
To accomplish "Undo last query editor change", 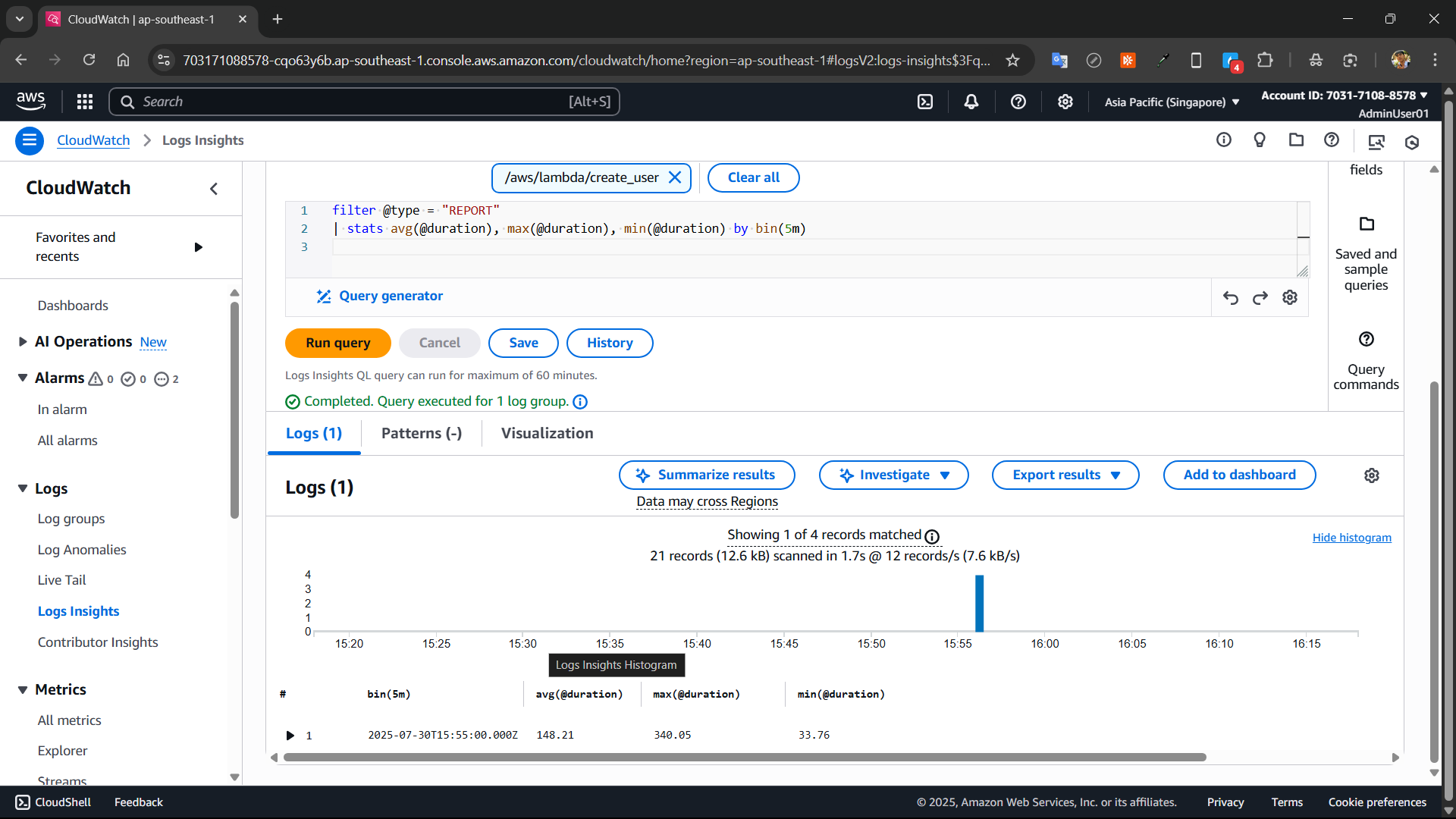I will 1230,297.
